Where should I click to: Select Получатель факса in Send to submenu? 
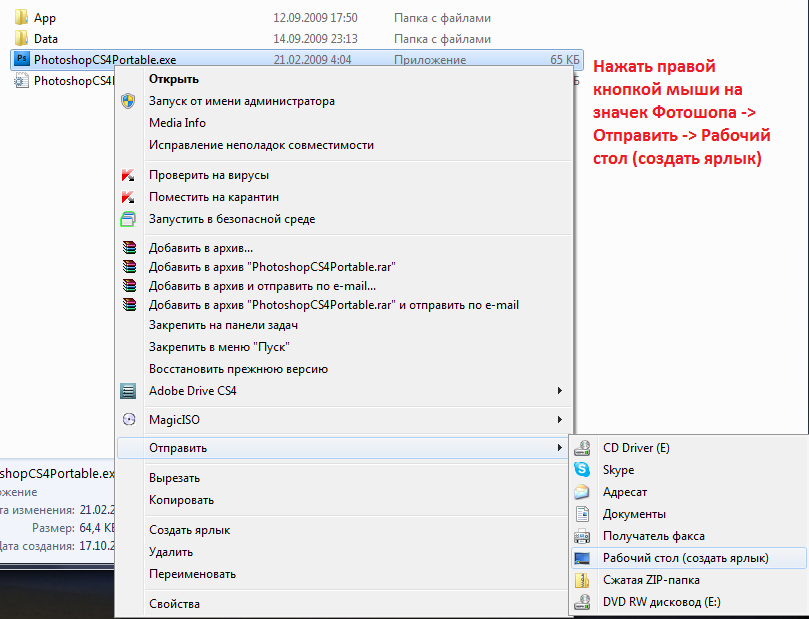pos(653,536)
